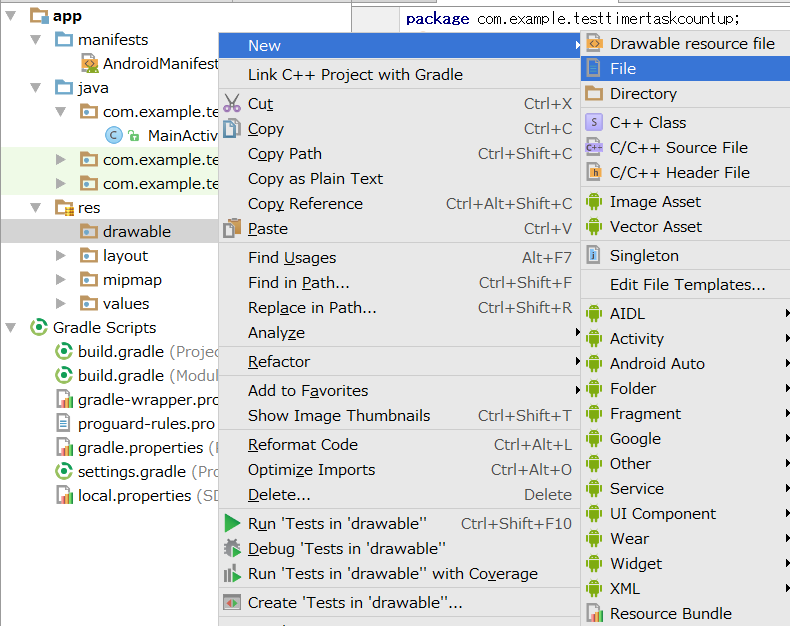Click Link C++ Project with Gradle

[355, 75]
